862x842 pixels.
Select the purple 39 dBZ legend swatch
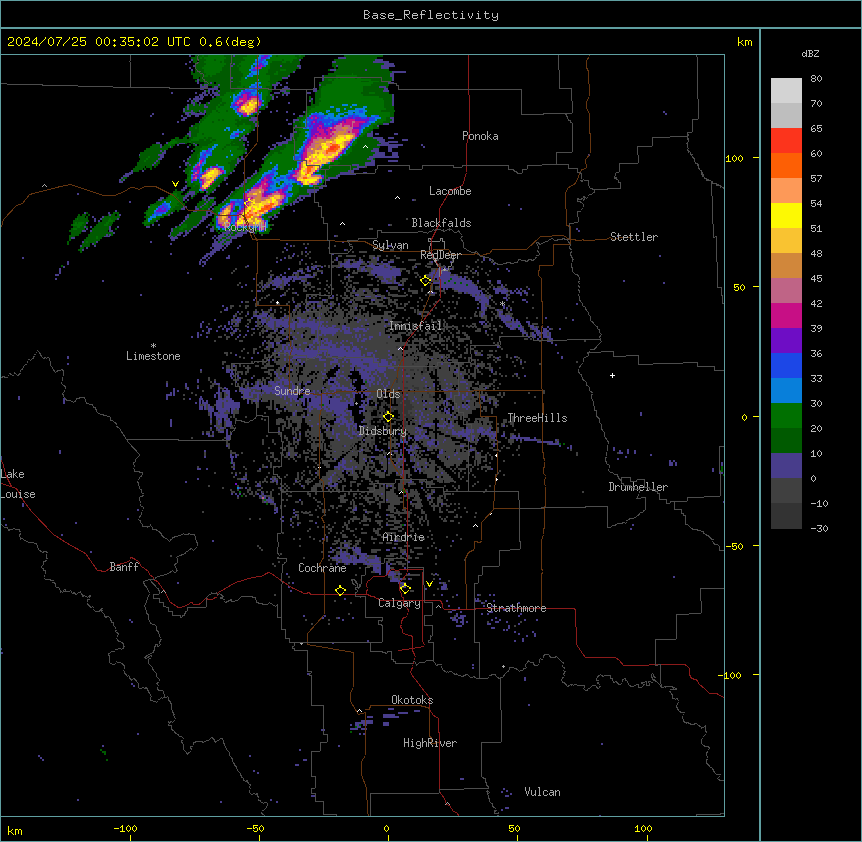tap(786, 340)
